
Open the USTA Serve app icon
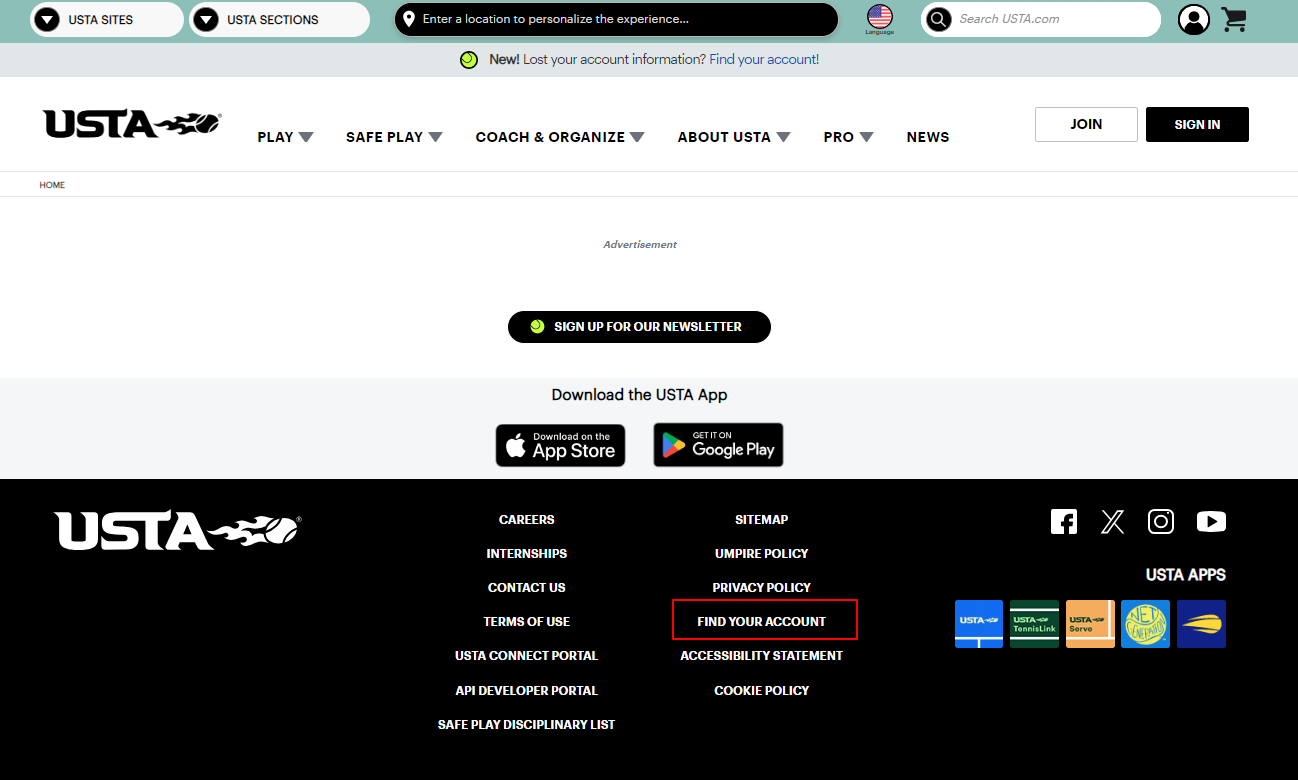[x=1090, y=623]
